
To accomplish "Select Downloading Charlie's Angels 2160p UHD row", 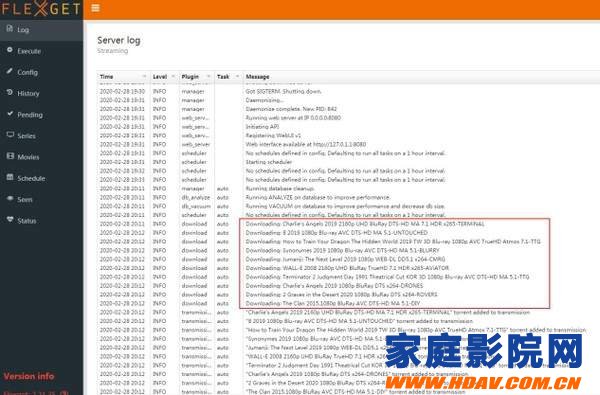I will pos(365,224).
